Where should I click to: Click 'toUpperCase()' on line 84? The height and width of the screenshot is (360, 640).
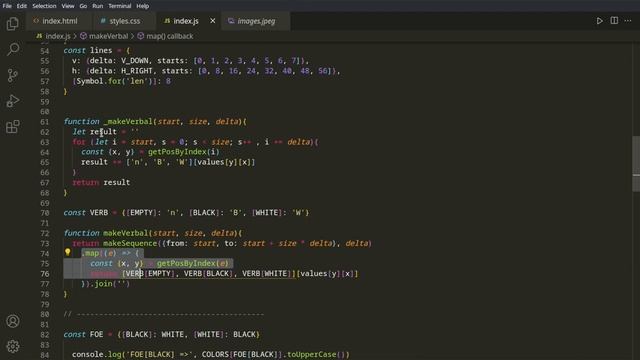[x=316, y=354]
